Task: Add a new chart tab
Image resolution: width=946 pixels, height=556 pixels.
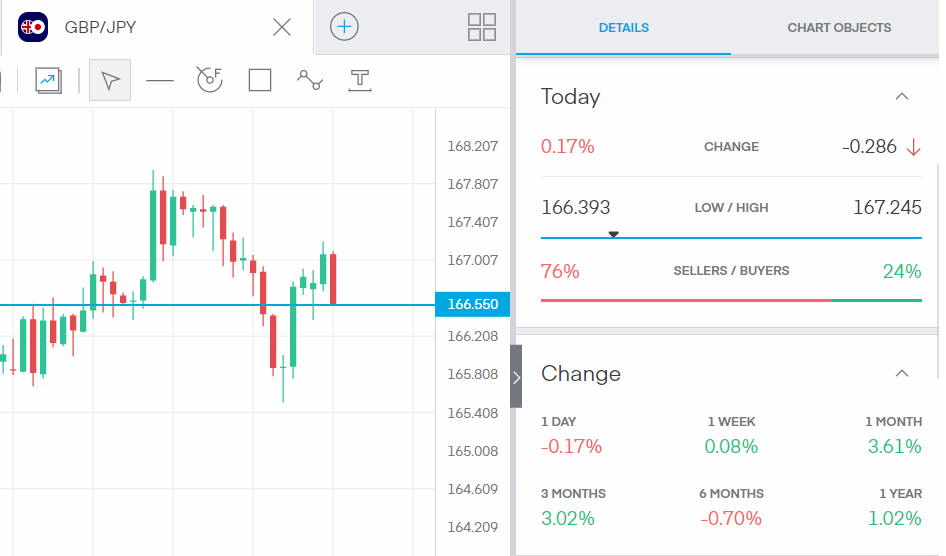Action: 344,27
